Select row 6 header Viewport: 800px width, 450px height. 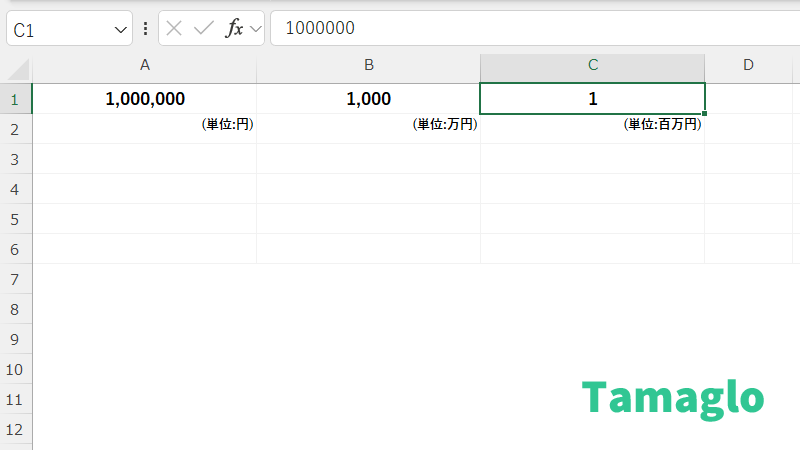[15, 249]
